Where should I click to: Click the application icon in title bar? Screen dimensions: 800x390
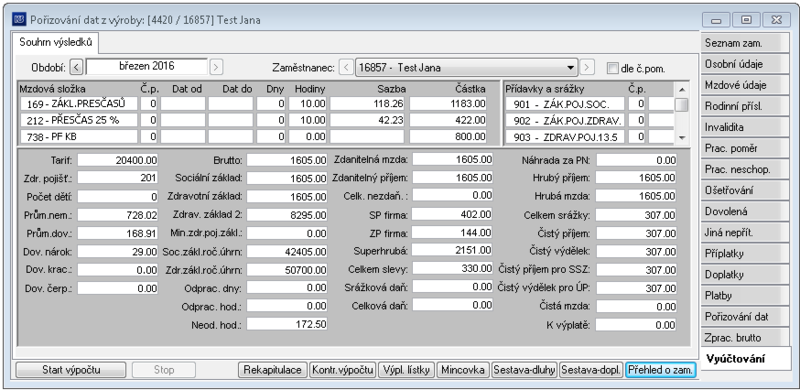click(20, 20)
